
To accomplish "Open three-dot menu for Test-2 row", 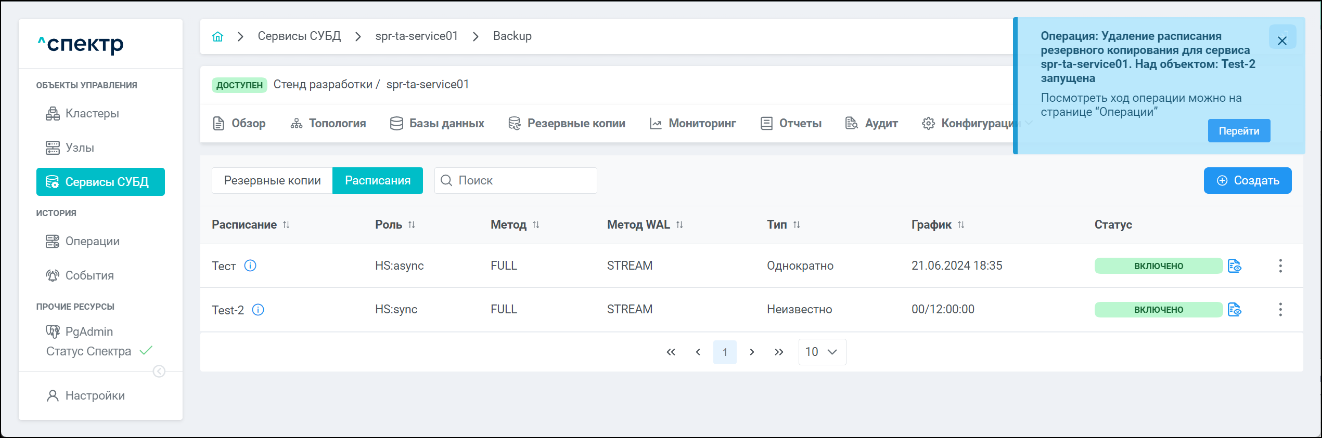I will click(x=1280, y=310).
